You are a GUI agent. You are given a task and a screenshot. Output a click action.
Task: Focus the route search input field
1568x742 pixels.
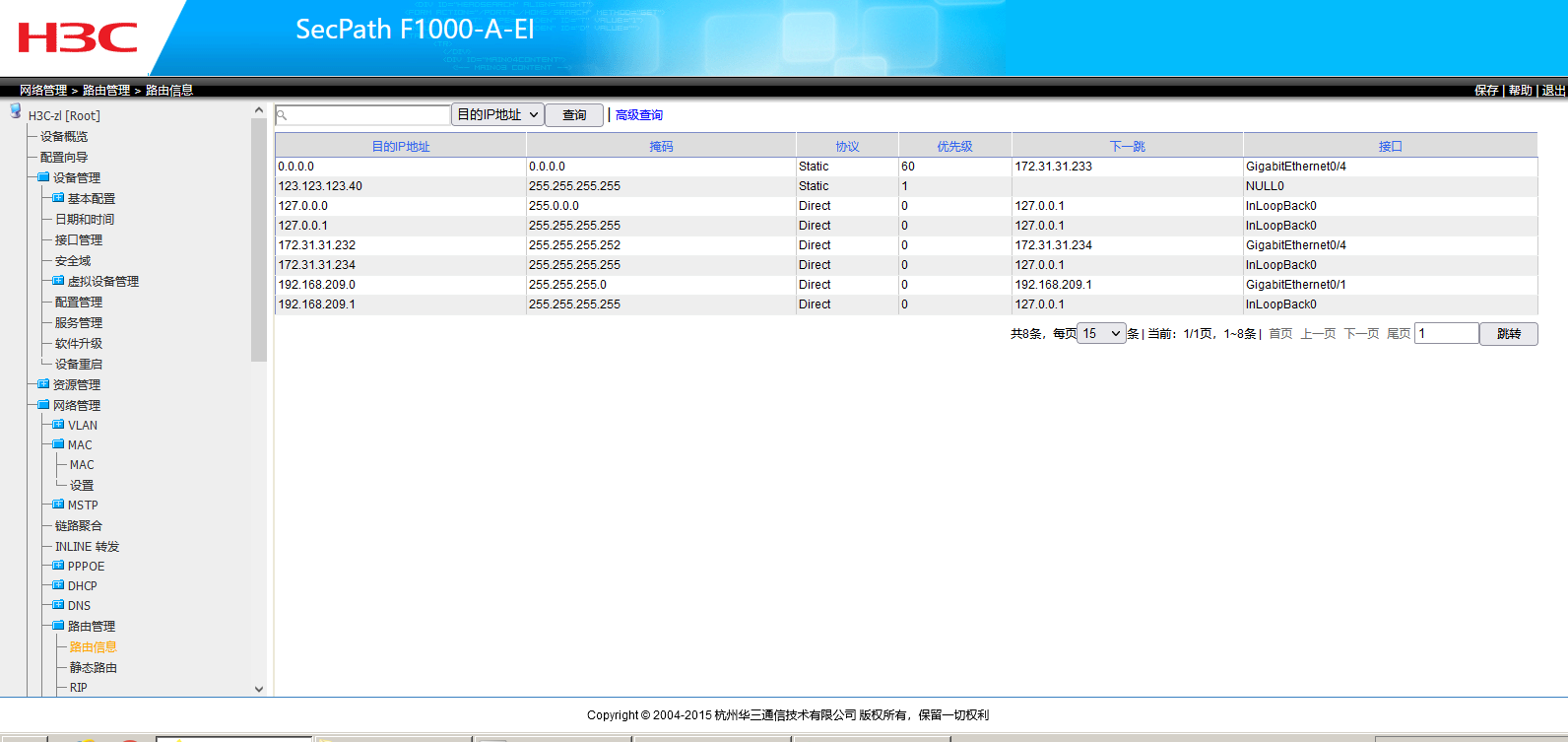pyautogui.click(x=362, y=115)
